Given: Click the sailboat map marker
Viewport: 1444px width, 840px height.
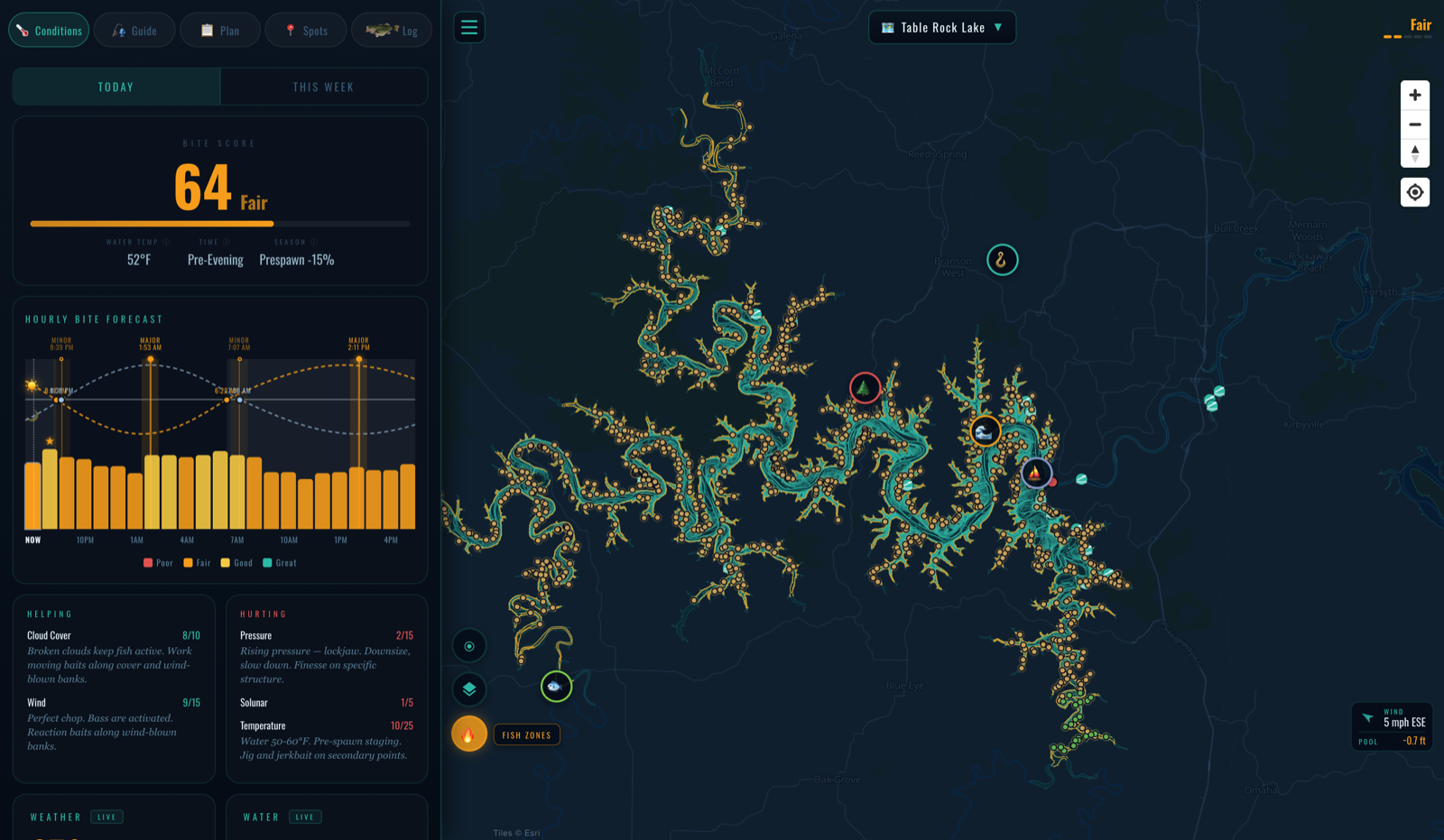Looking at the screenshot, I should pos(1036,473).
